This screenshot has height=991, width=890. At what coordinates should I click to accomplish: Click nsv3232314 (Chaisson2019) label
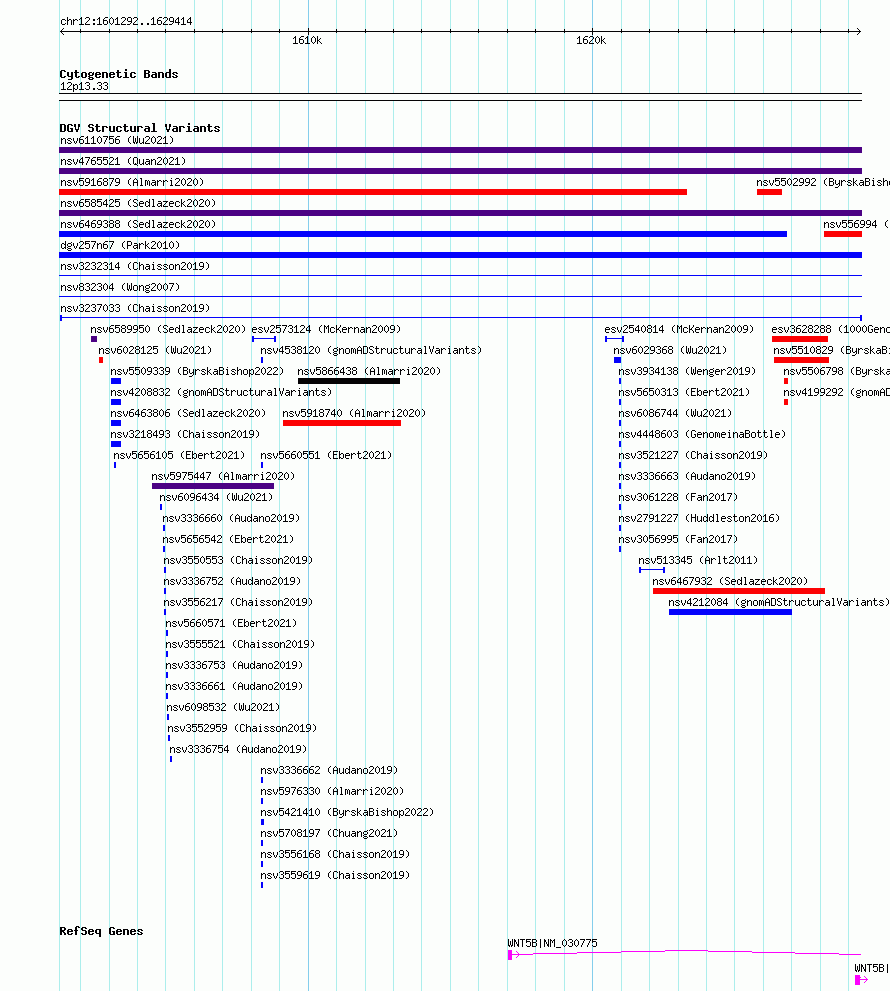pyautogui.click(x=135, y=266)
